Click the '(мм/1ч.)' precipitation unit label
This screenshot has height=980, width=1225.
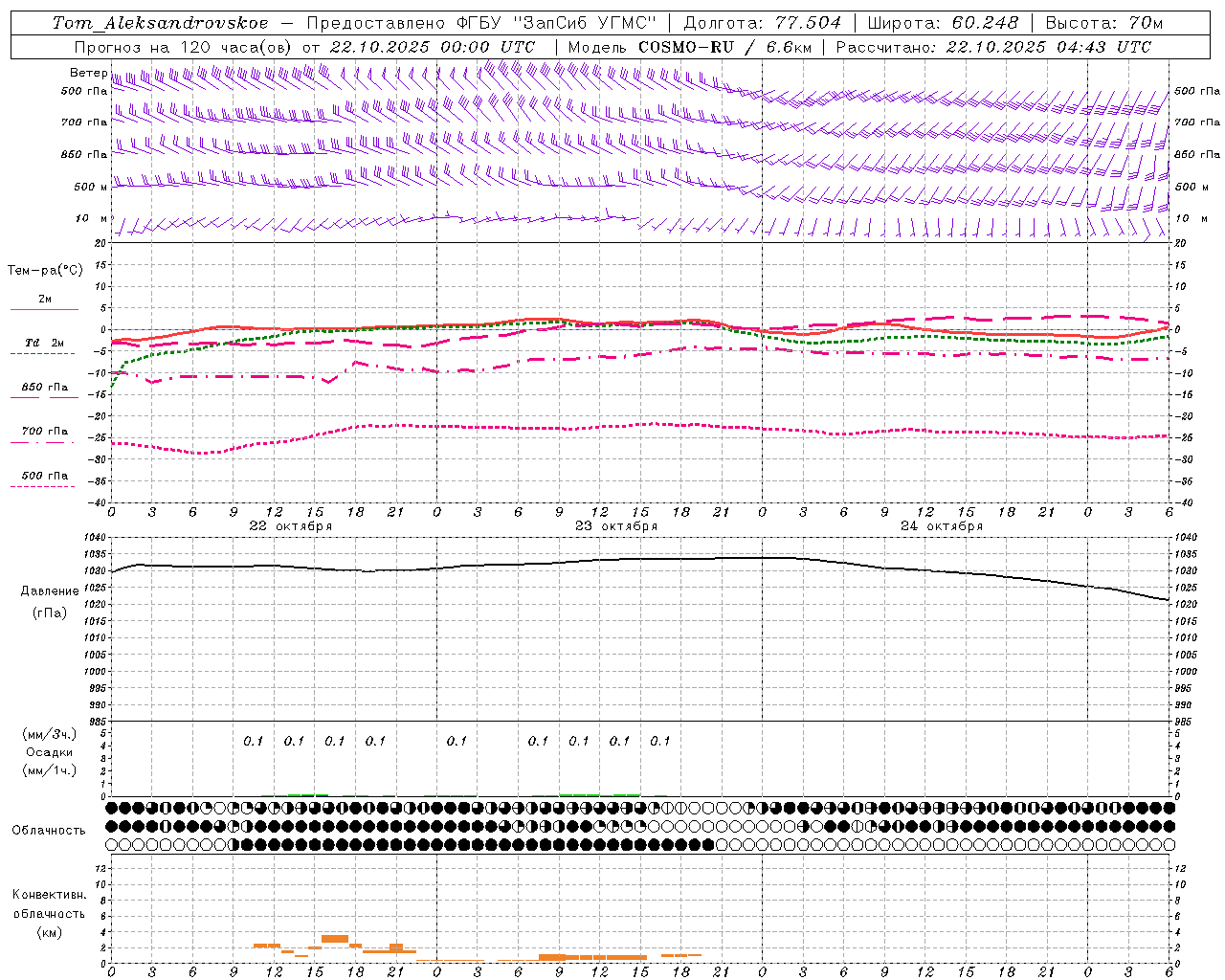[50, 770]
